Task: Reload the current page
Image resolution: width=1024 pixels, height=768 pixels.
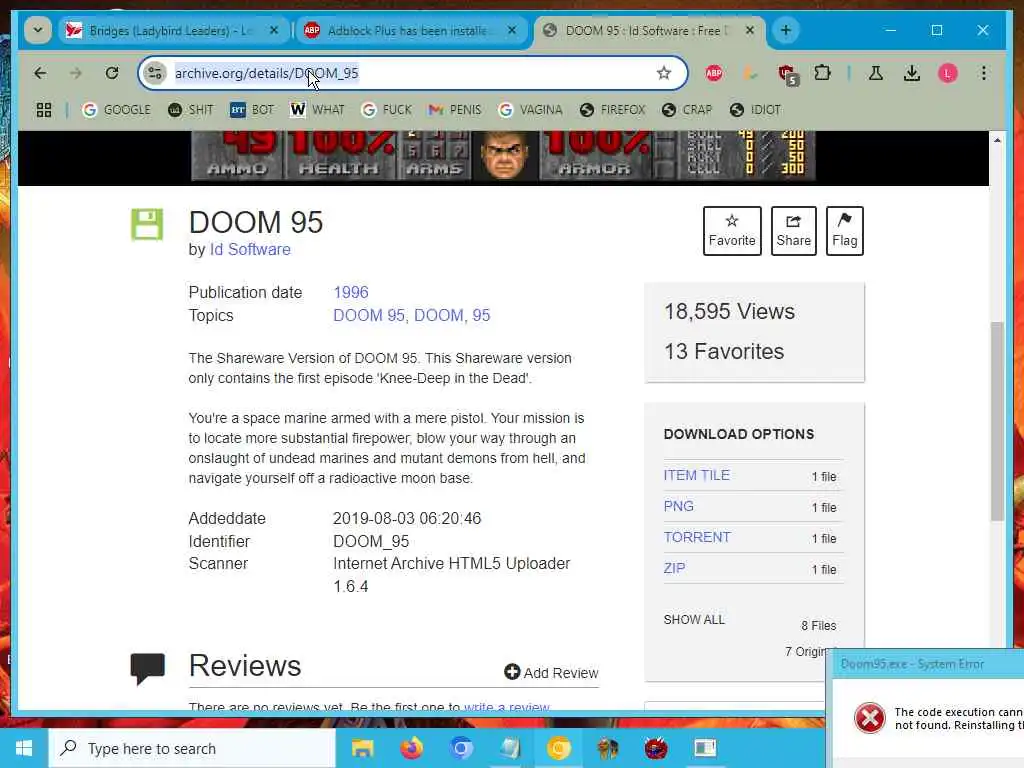Action: (112, 73)
